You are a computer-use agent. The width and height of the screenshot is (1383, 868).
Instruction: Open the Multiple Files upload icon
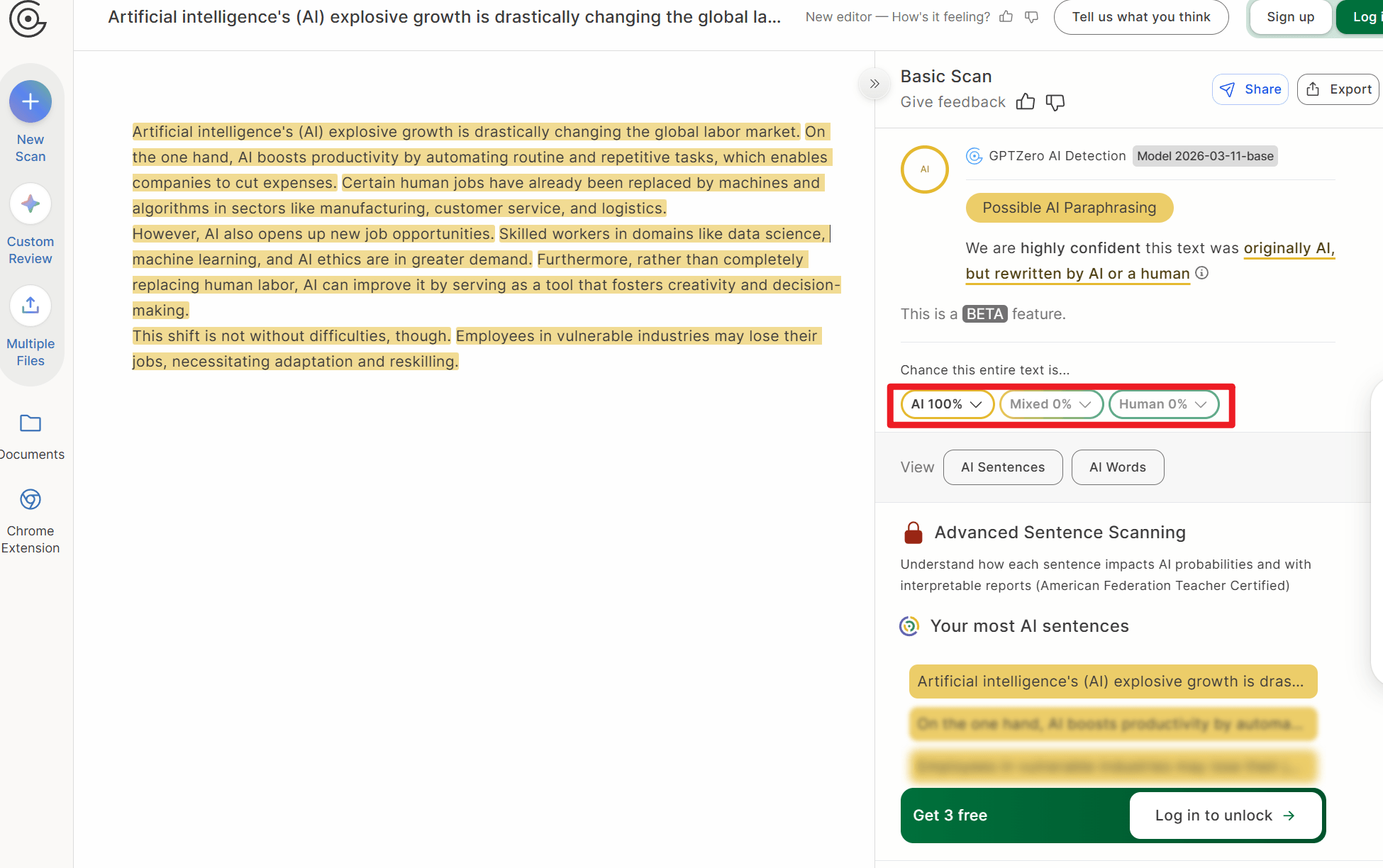(30, 306)
